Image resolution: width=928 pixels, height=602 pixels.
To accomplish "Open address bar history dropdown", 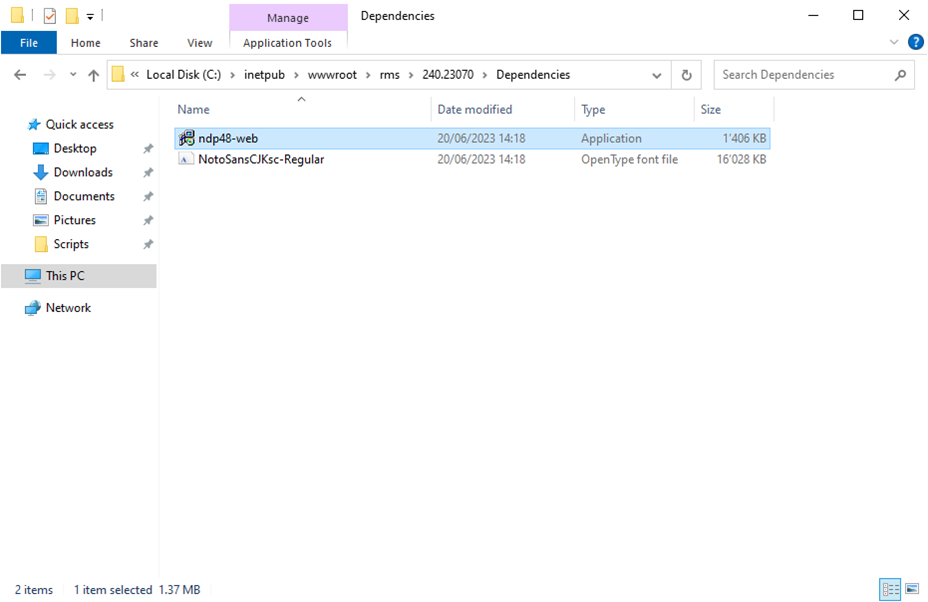I will 656,75.
